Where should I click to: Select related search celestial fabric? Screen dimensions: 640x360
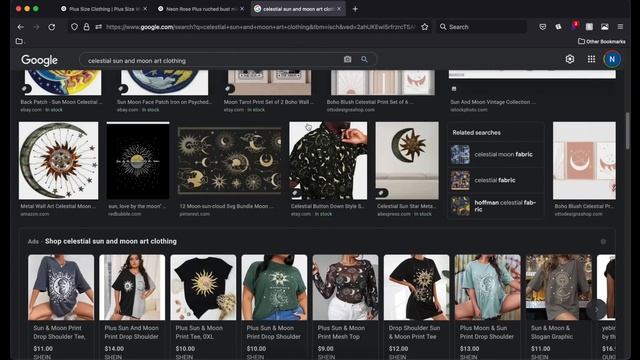pos(496,180)
